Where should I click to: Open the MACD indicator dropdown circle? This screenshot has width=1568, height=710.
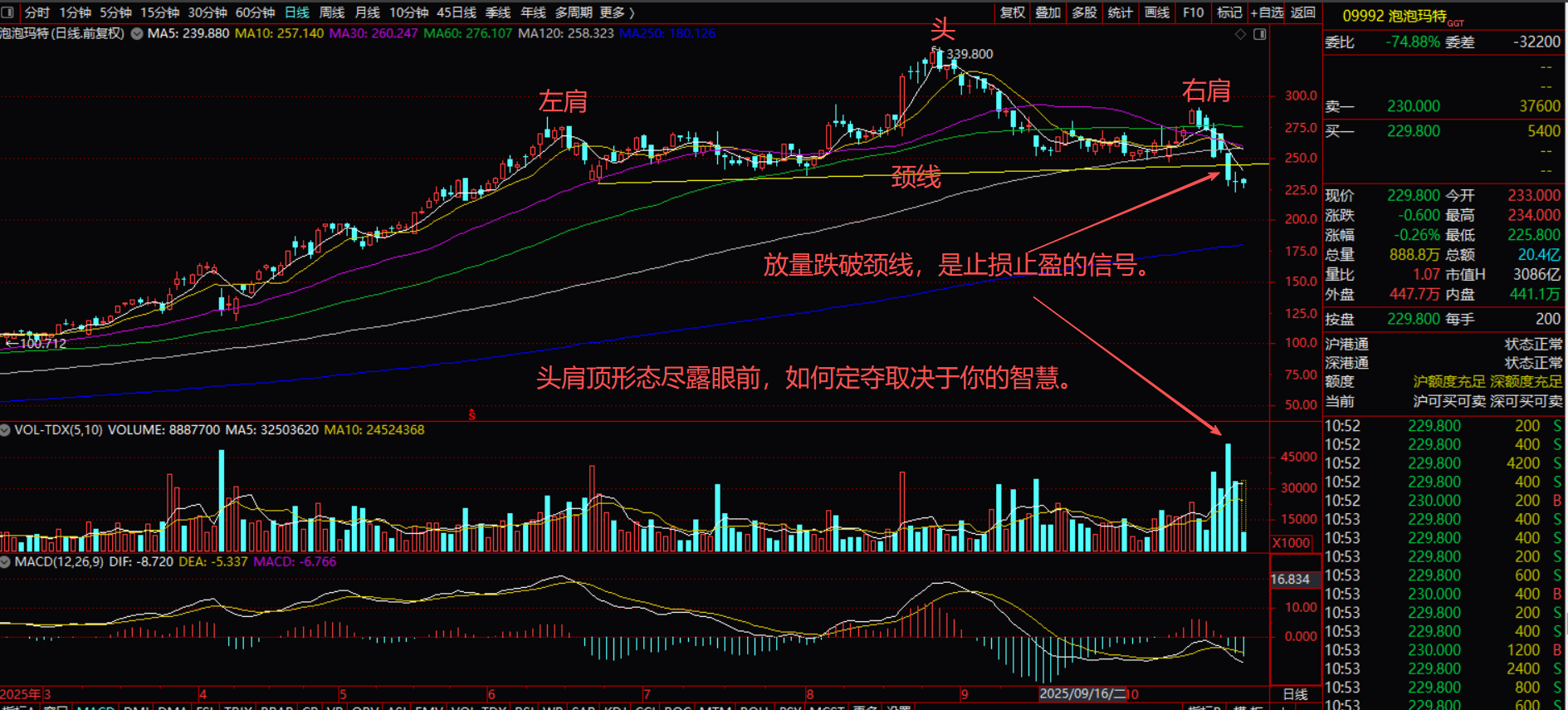[x=5, y=562]
